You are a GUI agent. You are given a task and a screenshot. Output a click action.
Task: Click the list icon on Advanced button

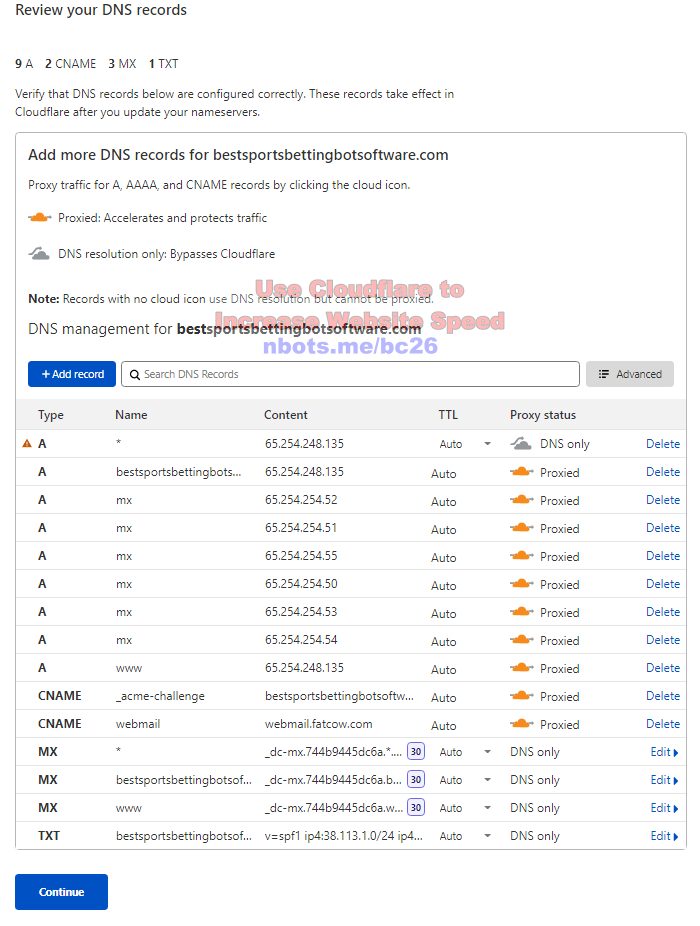pos(603,374)
